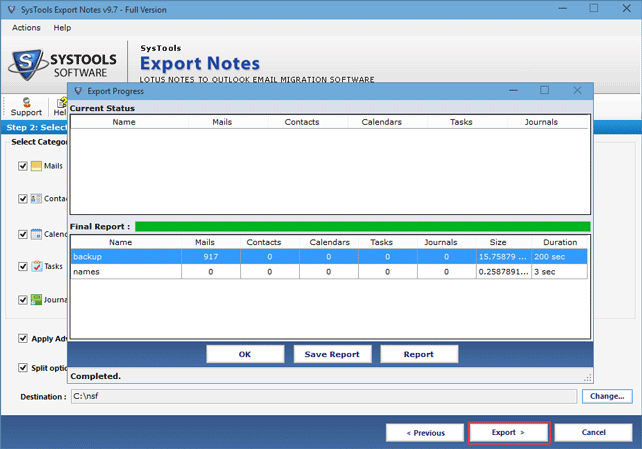Click the Export Progress dialog title icon
The image size is (642, 449).
78,91
